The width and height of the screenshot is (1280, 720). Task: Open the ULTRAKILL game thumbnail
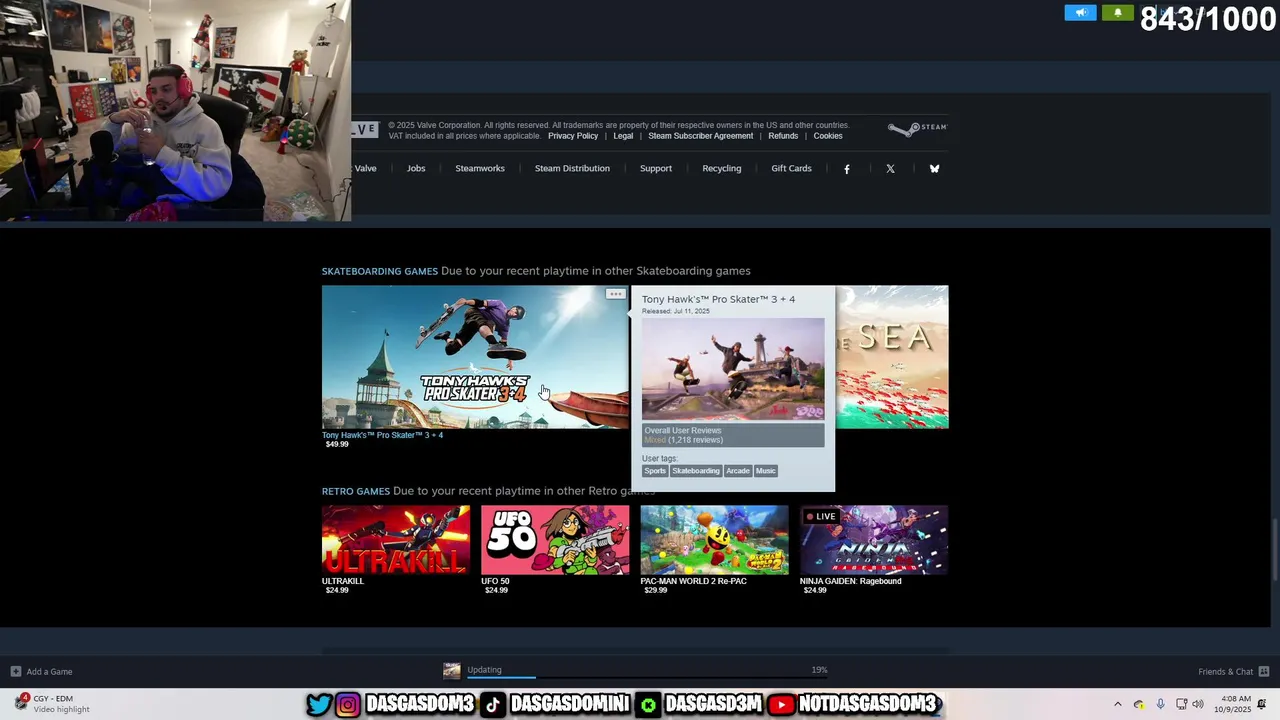(x=395, y=540)
